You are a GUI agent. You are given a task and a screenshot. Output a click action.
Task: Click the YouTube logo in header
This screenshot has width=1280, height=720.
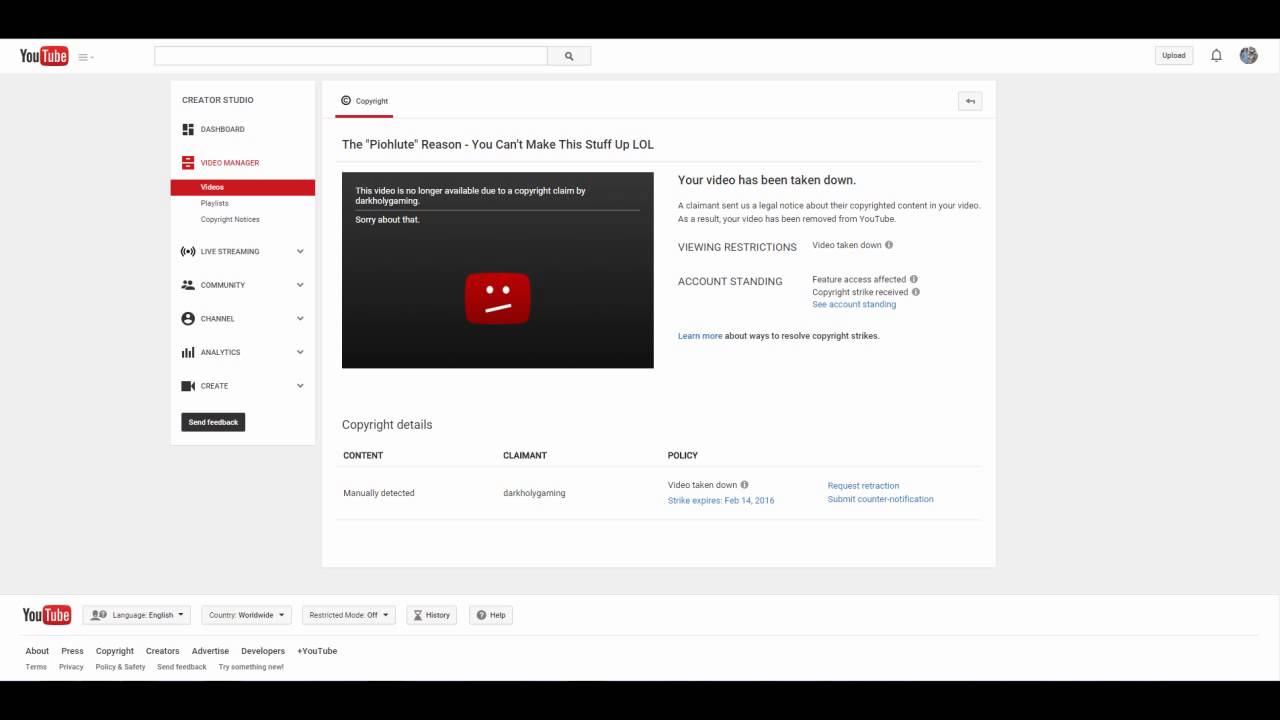coord(44,56)
